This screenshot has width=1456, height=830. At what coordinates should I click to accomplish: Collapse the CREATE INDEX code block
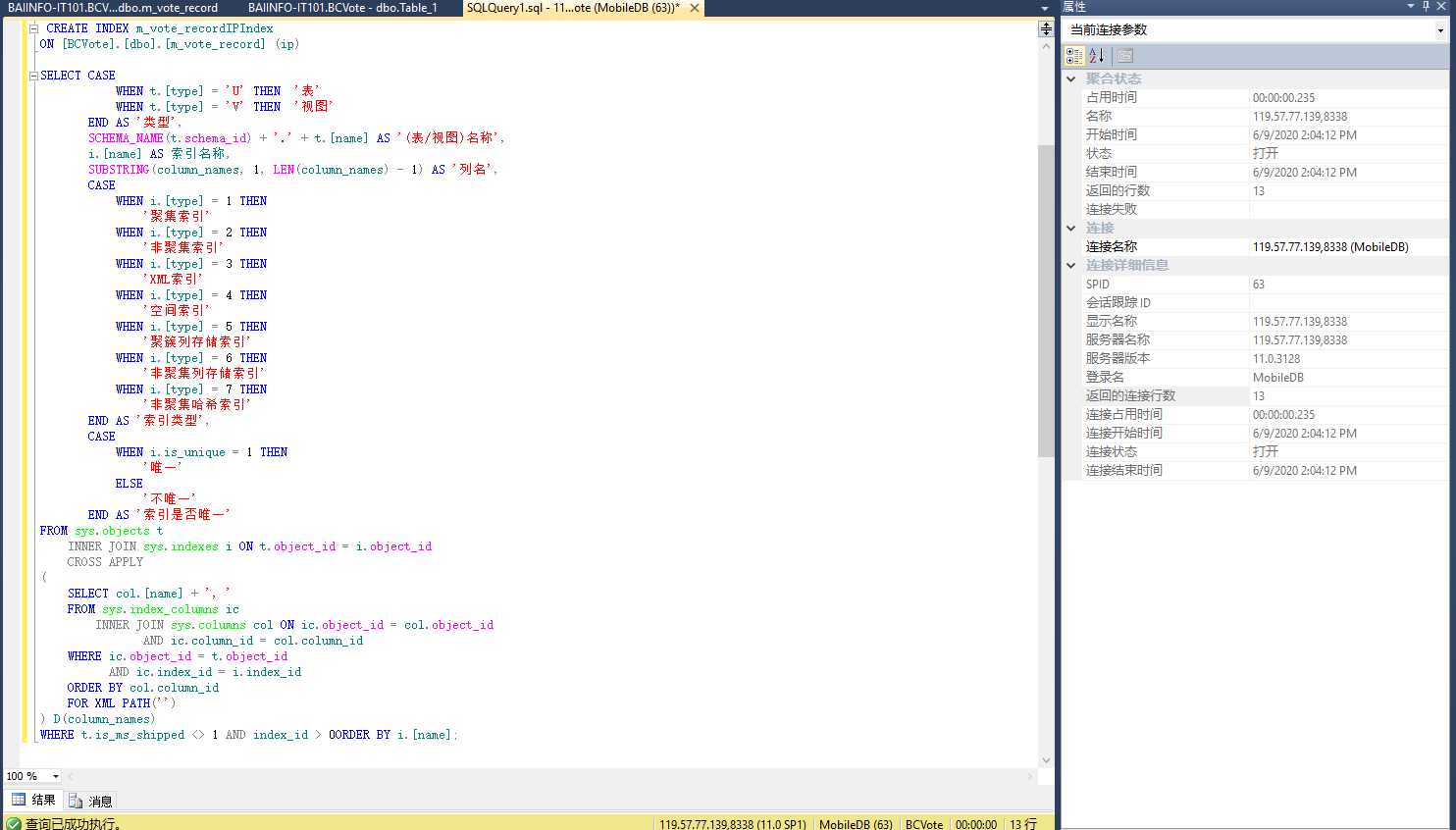coord(33,28)
